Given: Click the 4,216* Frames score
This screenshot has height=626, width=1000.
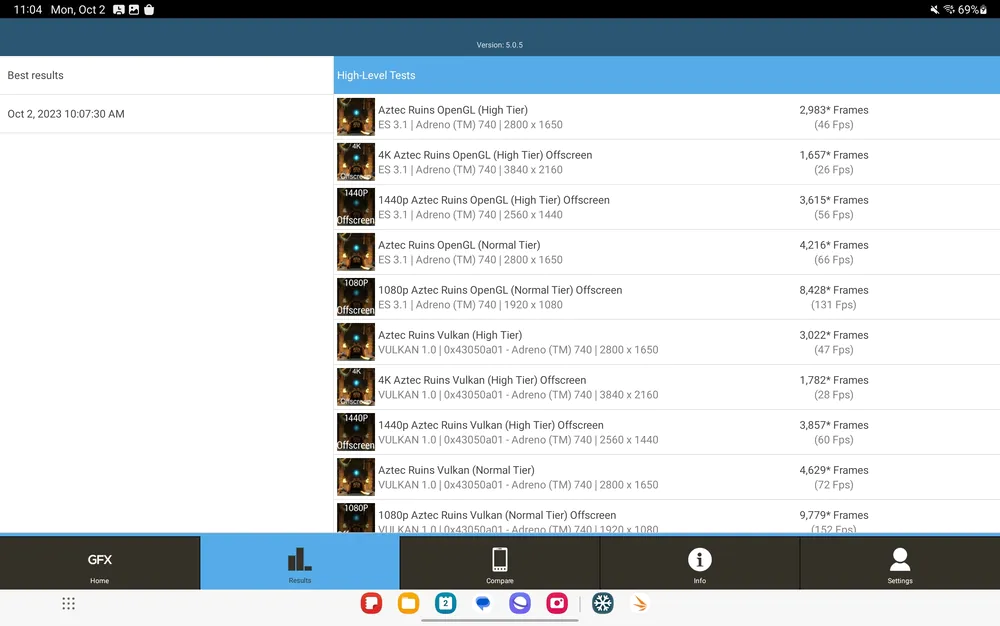Looking at the screenshot, I should [x=834, y=245].
